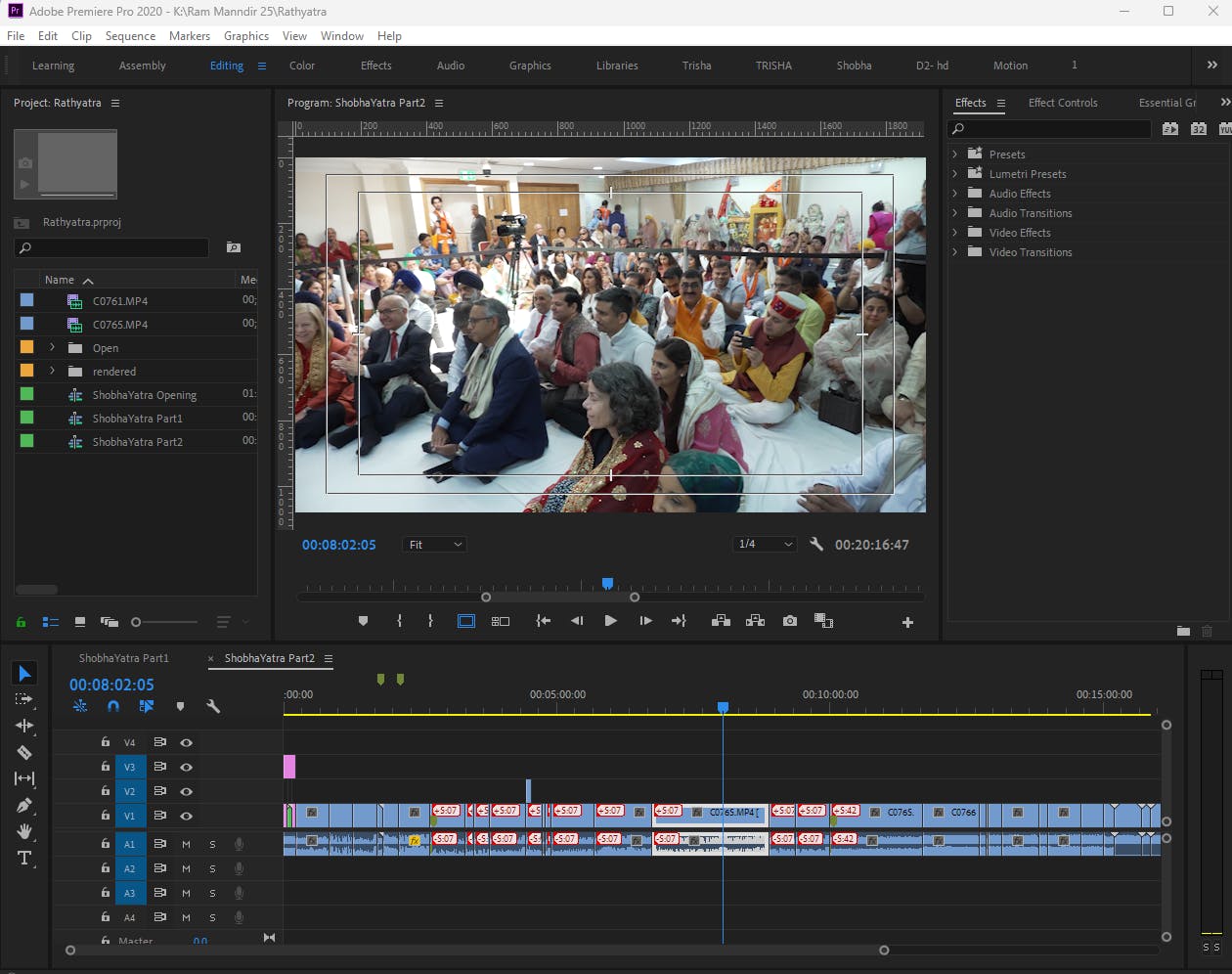Click the Export Frame camera icon
Viewport: 1232px width, 974px height.
790,621
